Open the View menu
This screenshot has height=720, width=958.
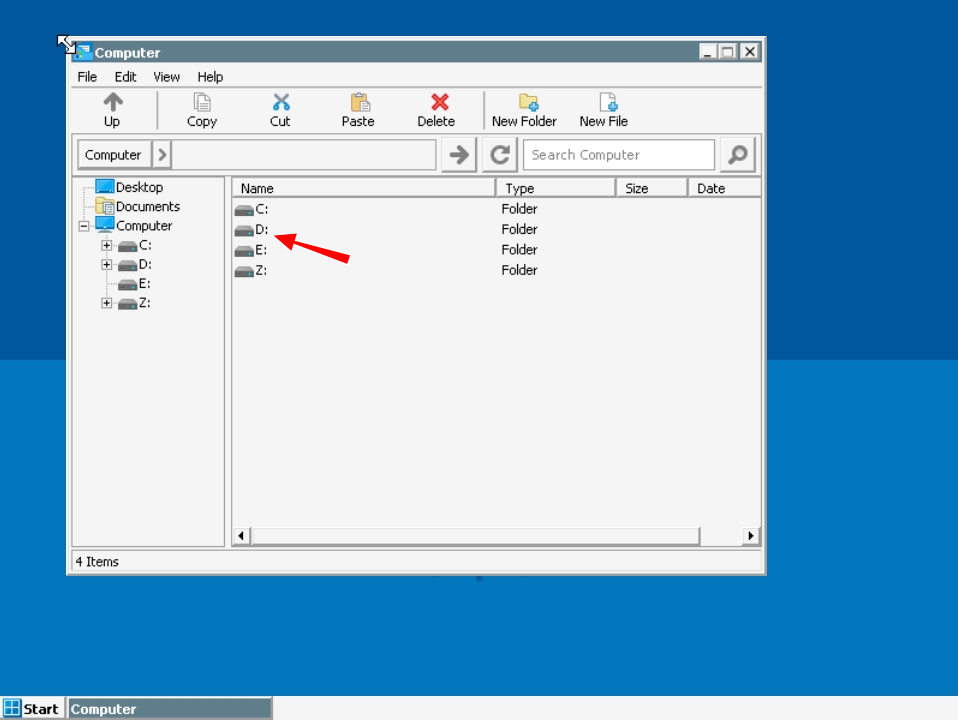click(x=166, y=77)
